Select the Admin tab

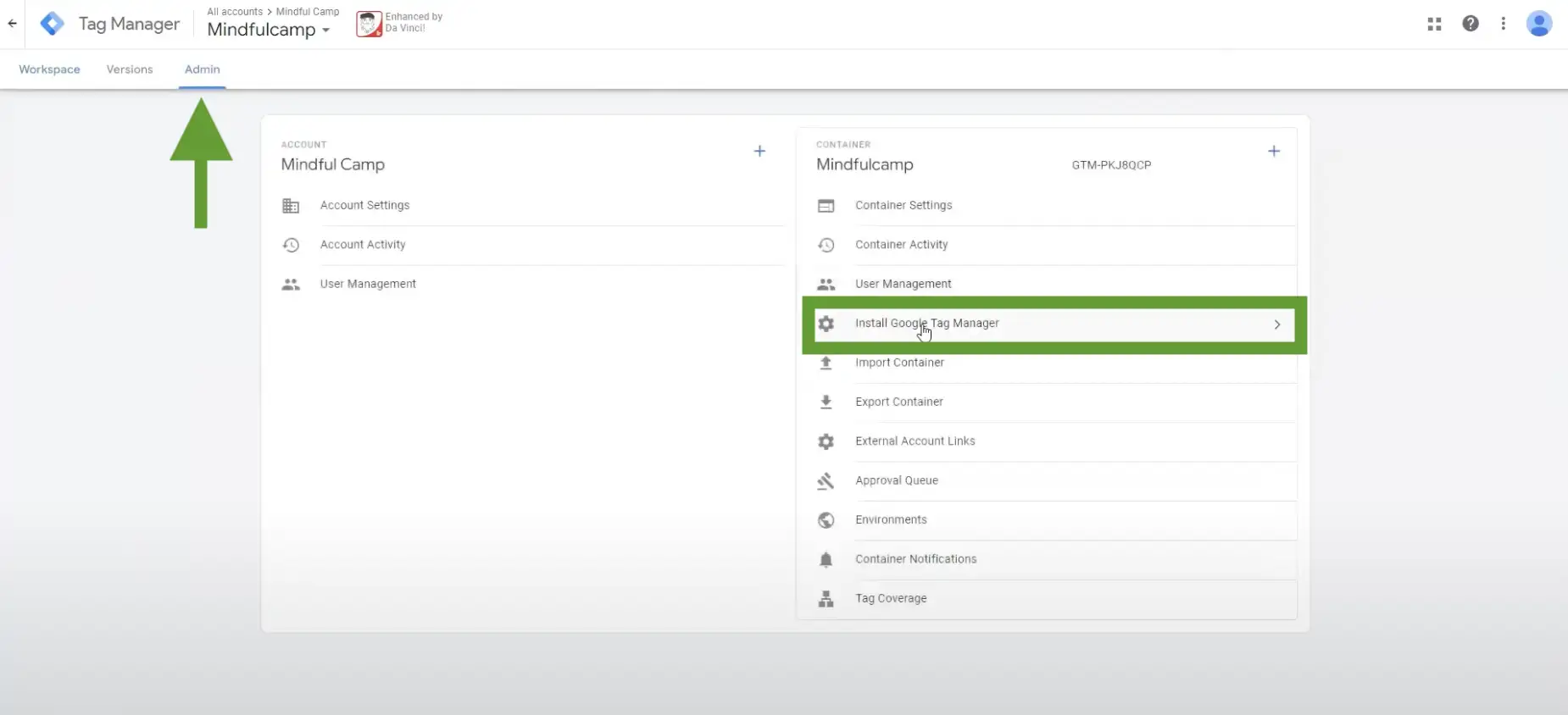tap(203, 69)
